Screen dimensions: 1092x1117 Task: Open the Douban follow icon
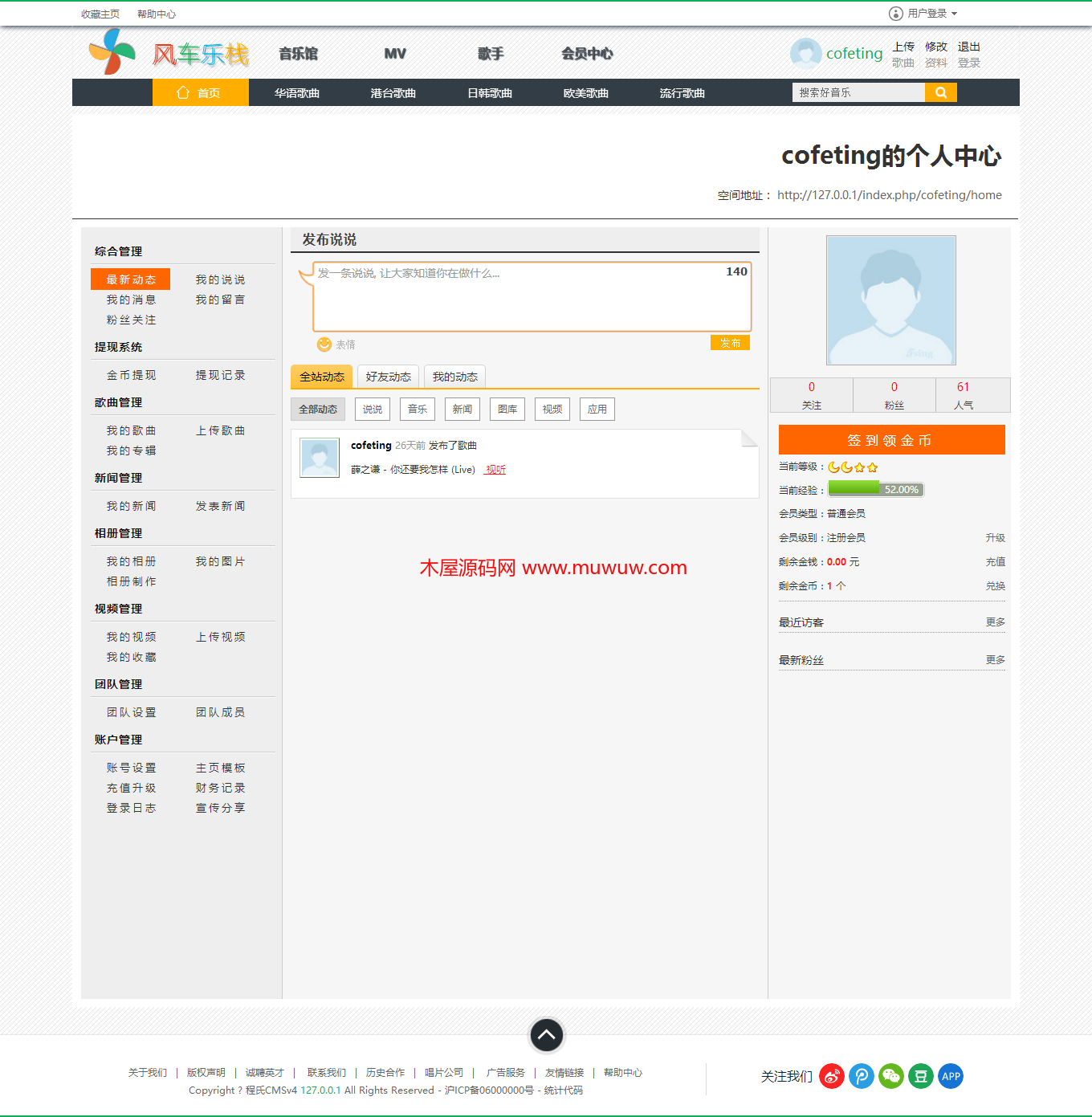click(x=921, y=1076)
